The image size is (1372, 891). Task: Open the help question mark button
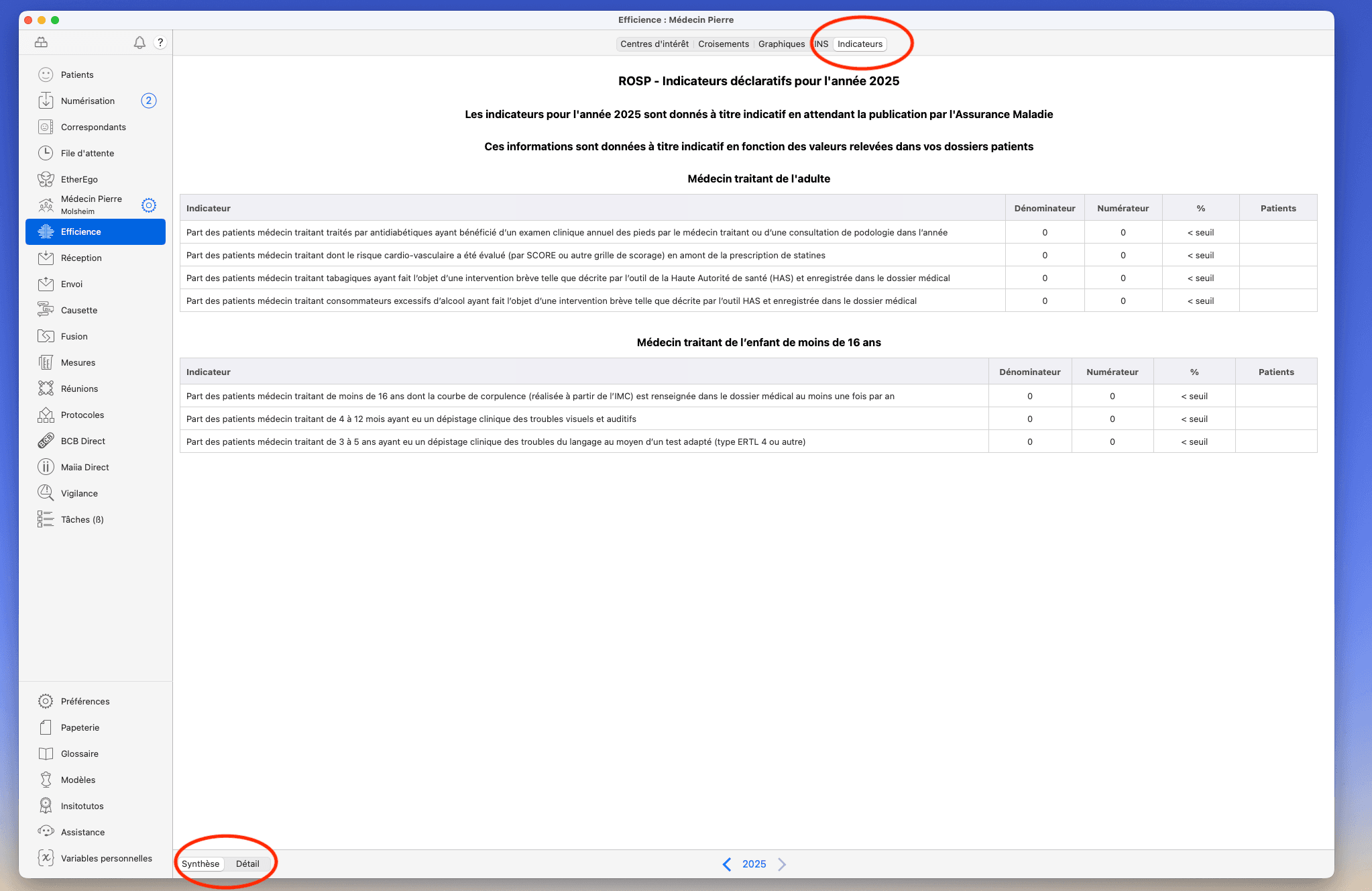click(x=160, y=42)
